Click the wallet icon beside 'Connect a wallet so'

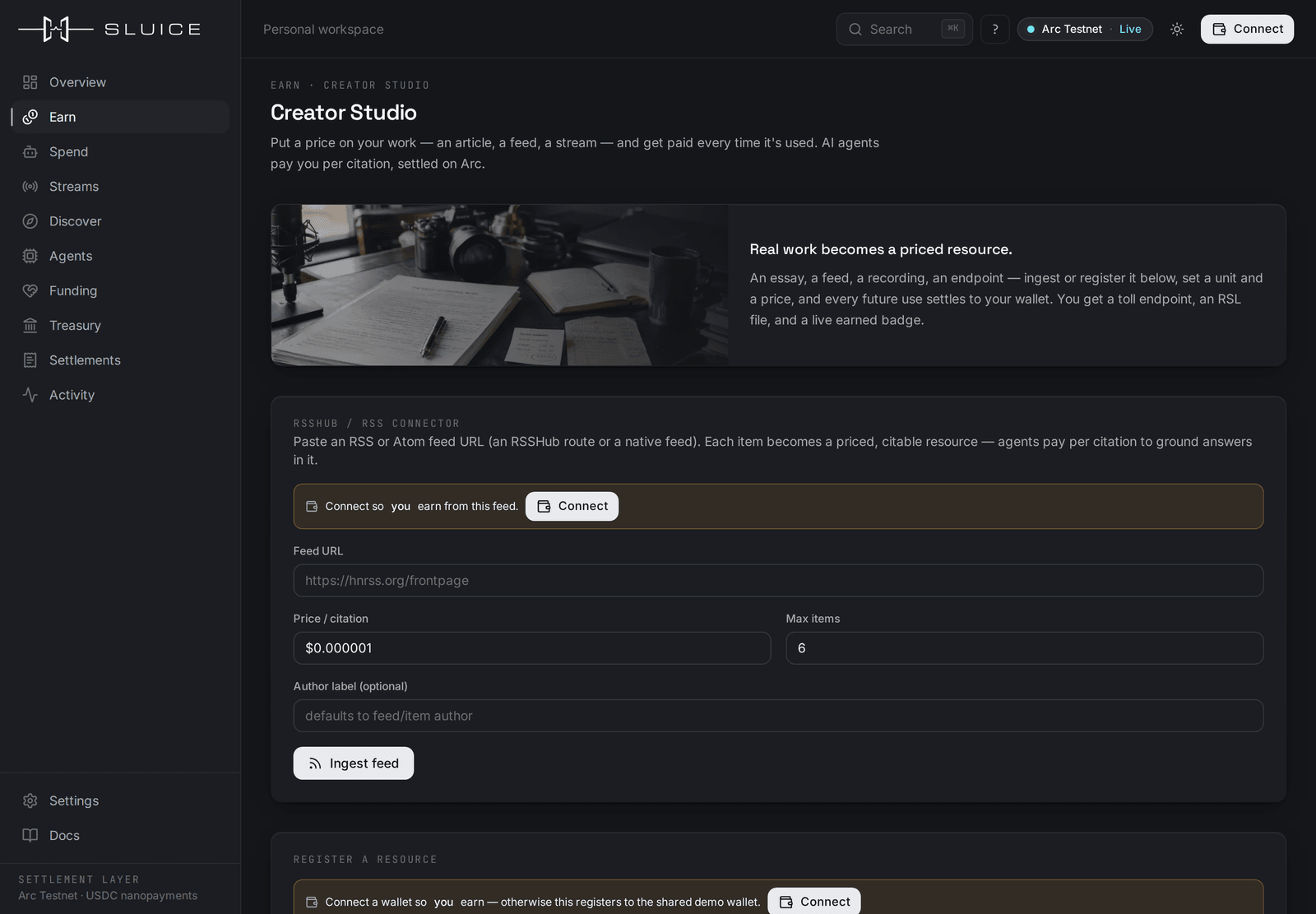coord(312,902)
